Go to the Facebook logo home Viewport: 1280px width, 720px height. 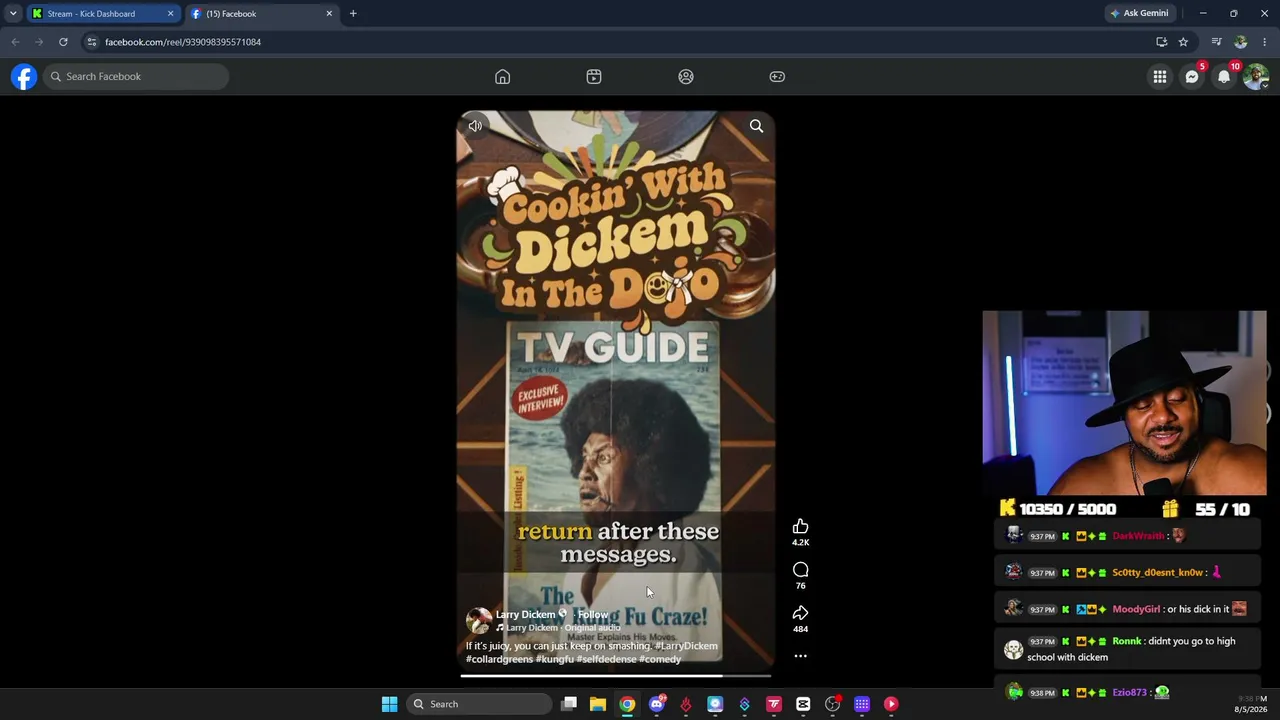(x=24, y=76)
